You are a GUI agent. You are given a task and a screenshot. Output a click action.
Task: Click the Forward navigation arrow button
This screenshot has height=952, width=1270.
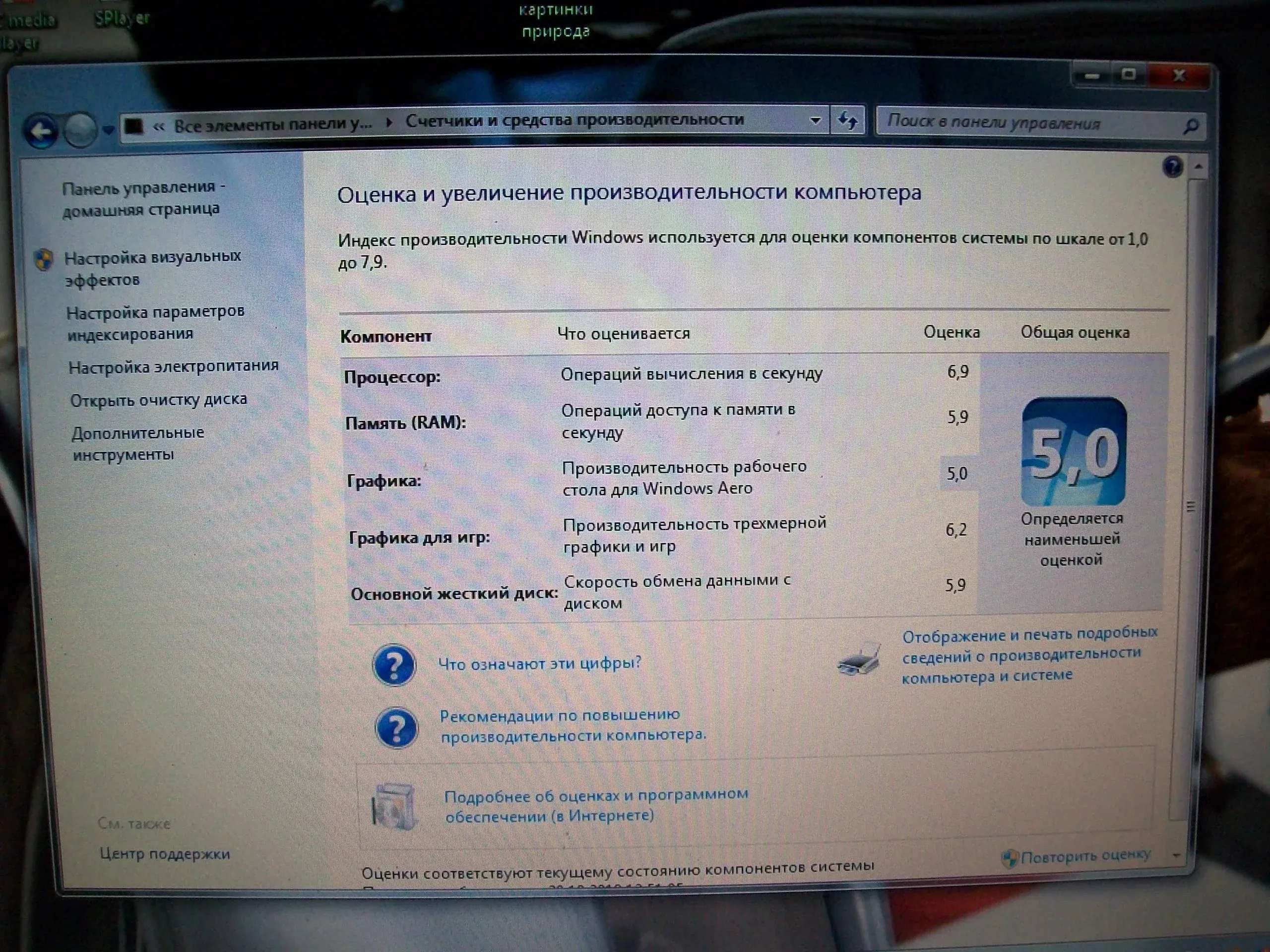point(80,130)
